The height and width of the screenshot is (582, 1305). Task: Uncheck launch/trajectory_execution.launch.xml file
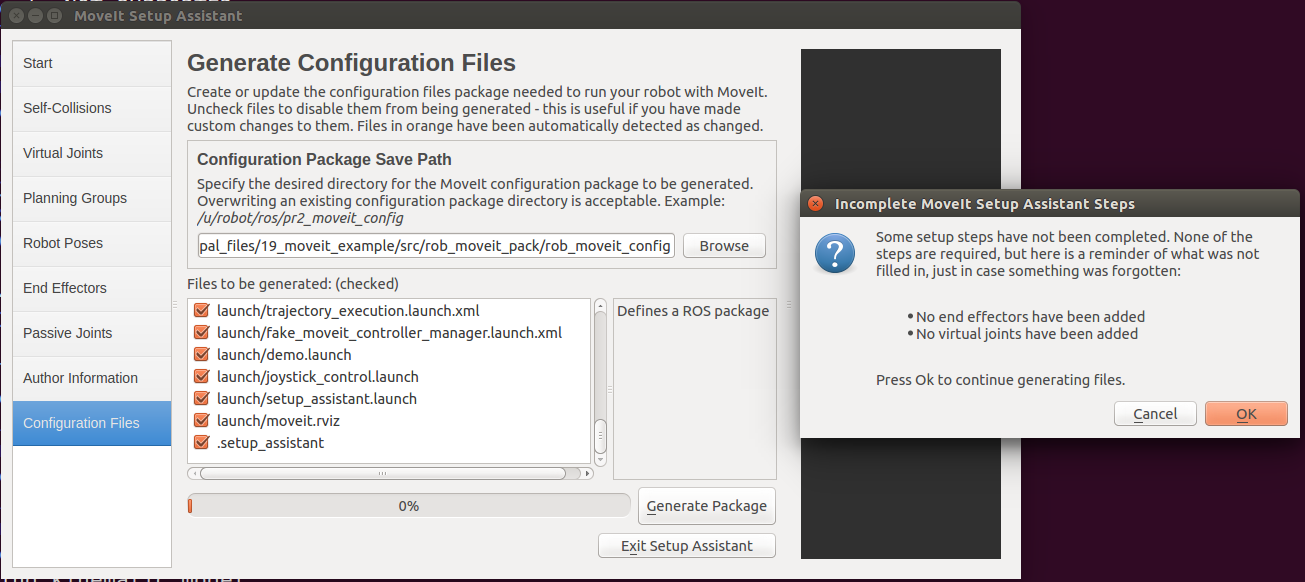click(x=201, y=311)
